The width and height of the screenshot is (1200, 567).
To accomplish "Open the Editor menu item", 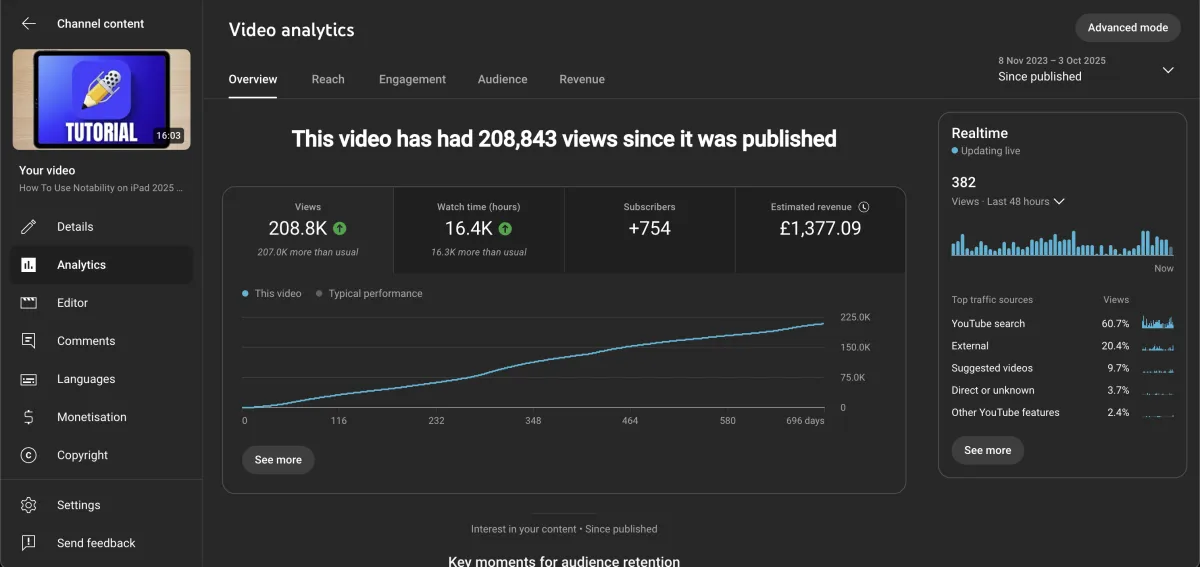I will [101, 303].
